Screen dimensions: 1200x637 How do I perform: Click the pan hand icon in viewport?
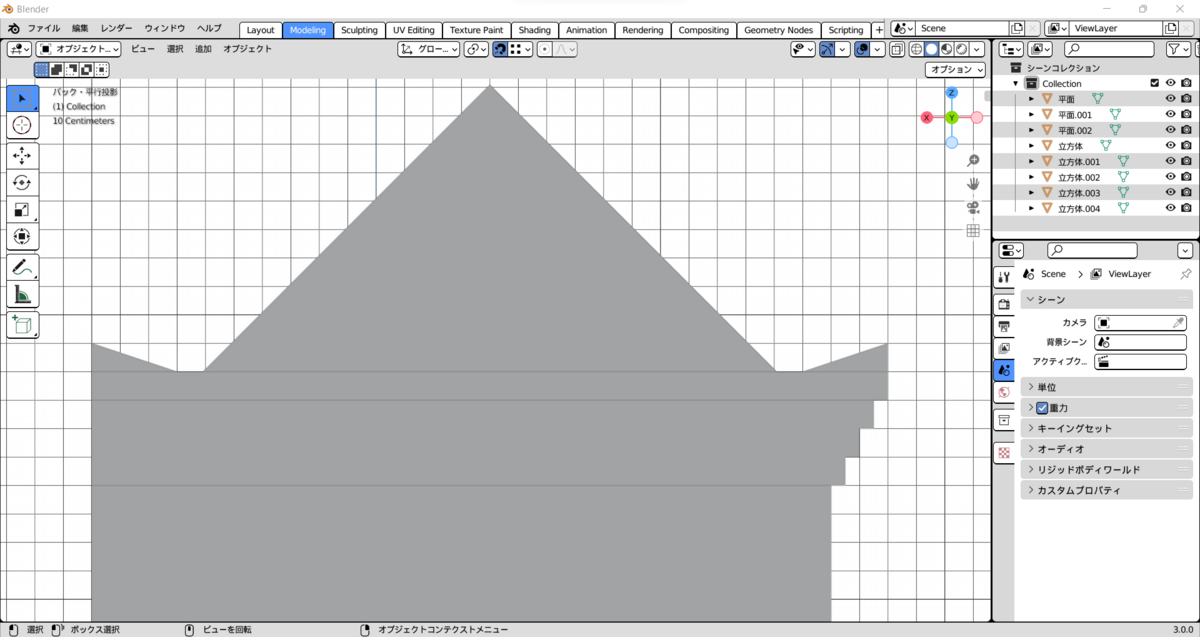972,184
